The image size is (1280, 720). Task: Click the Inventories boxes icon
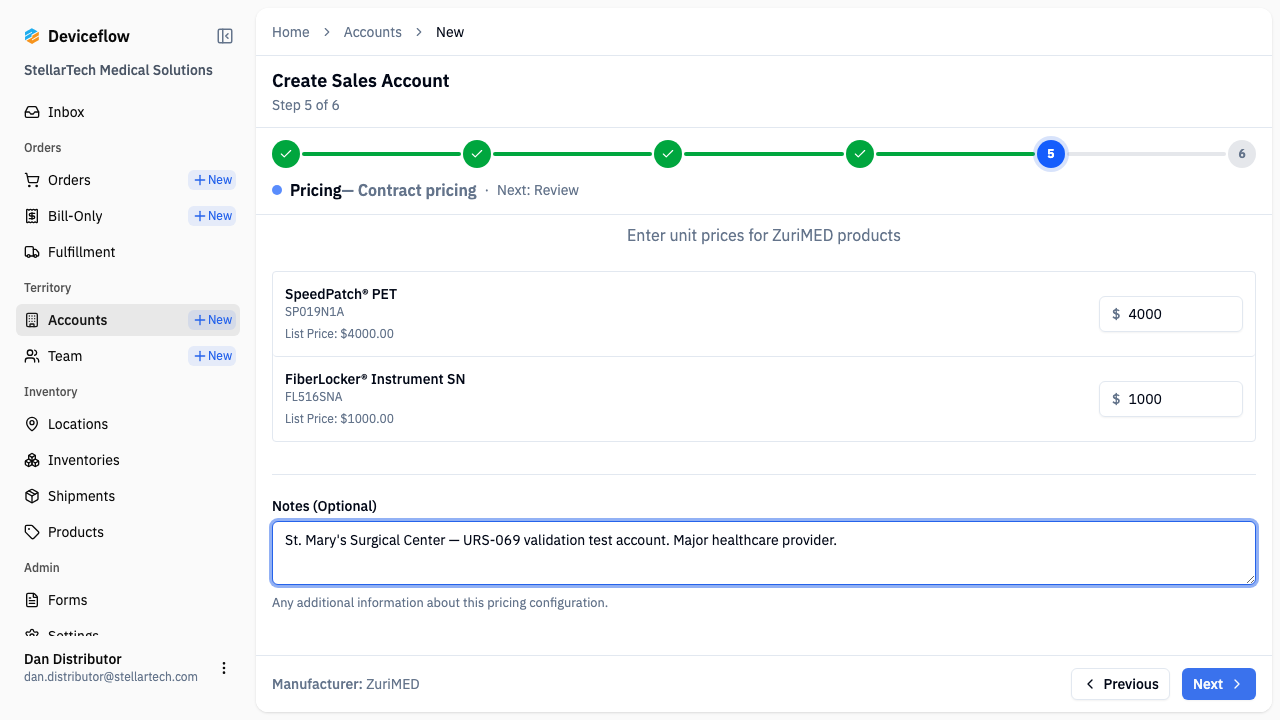[x=32, y=460]
